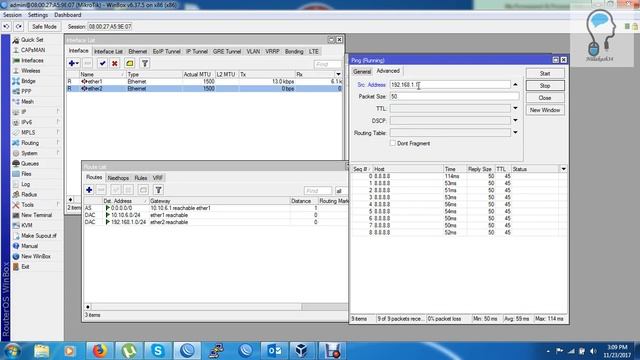The image size is (640, 360).
Task: Open Manual in sidebar
Action: [x=29, y=246]
